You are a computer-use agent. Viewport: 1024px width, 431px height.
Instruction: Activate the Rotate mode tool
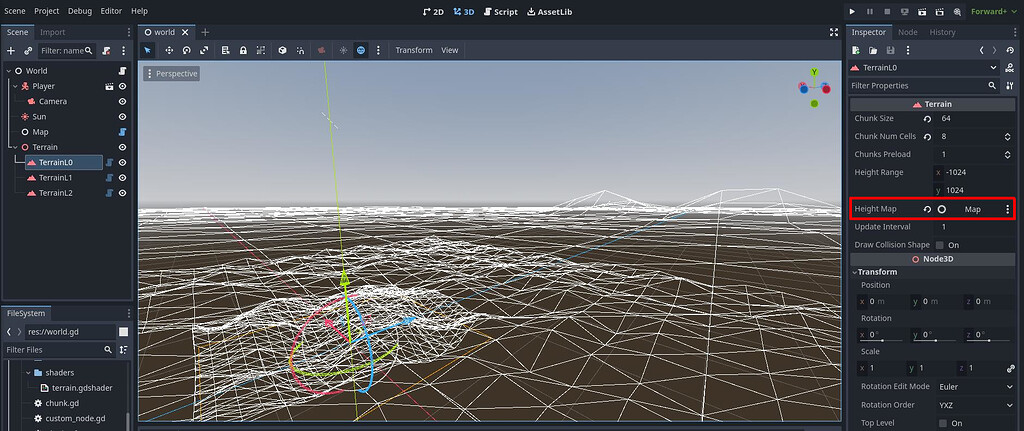[x=186, y=50]
